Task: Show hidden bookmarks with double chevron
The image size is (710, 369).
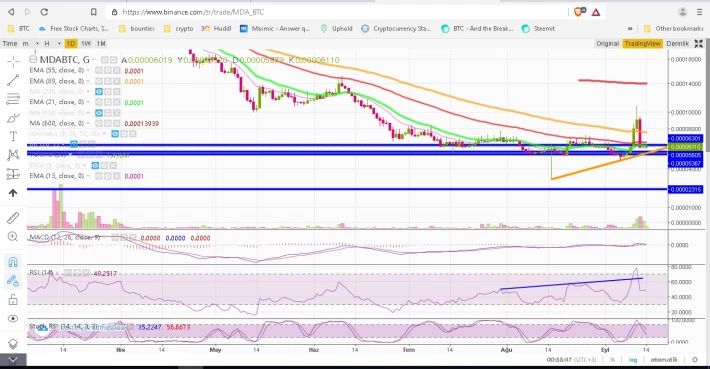Action: (x=630, y=29)
